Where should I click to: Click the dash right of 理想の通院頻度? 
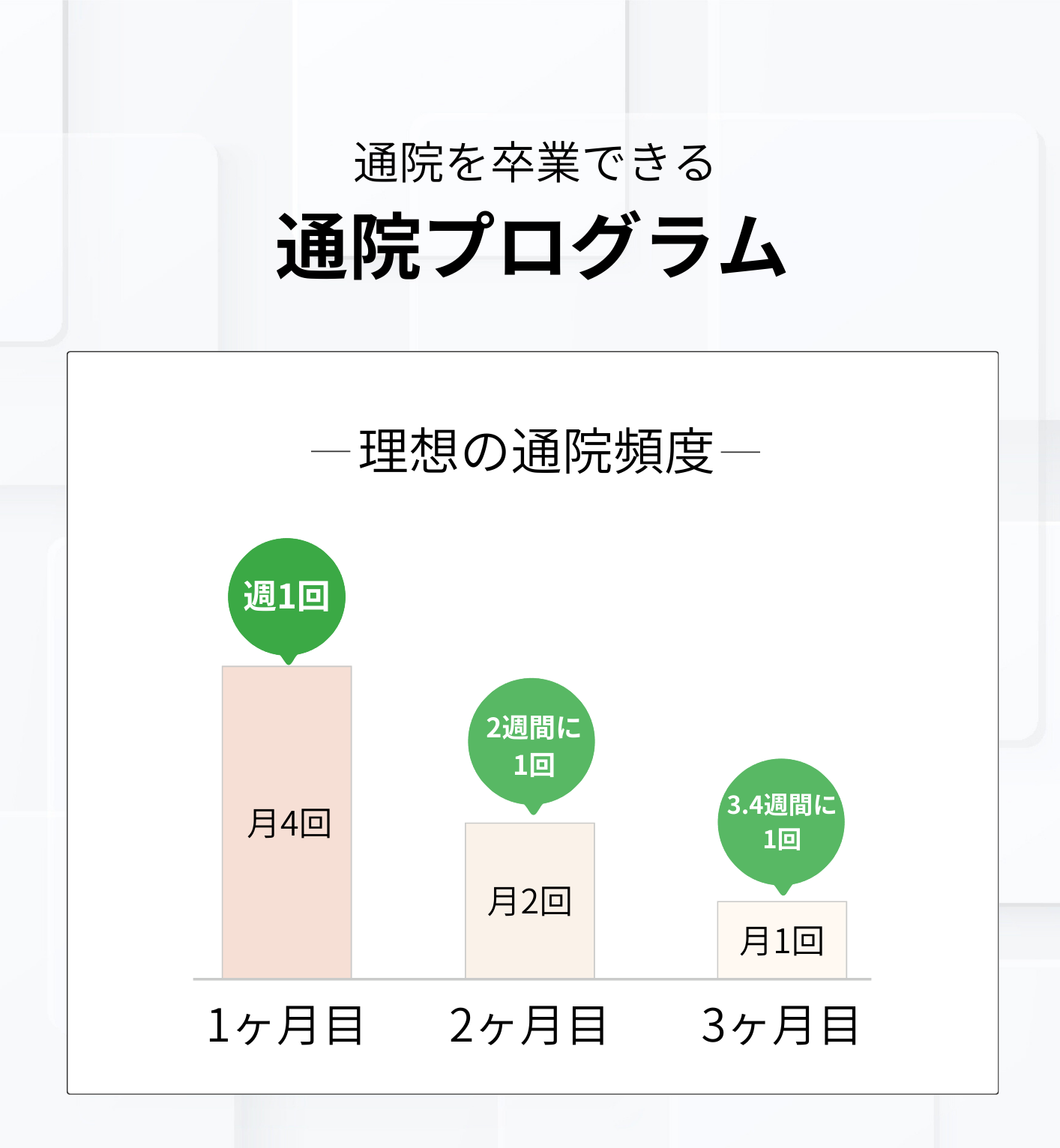pos(741,452)
